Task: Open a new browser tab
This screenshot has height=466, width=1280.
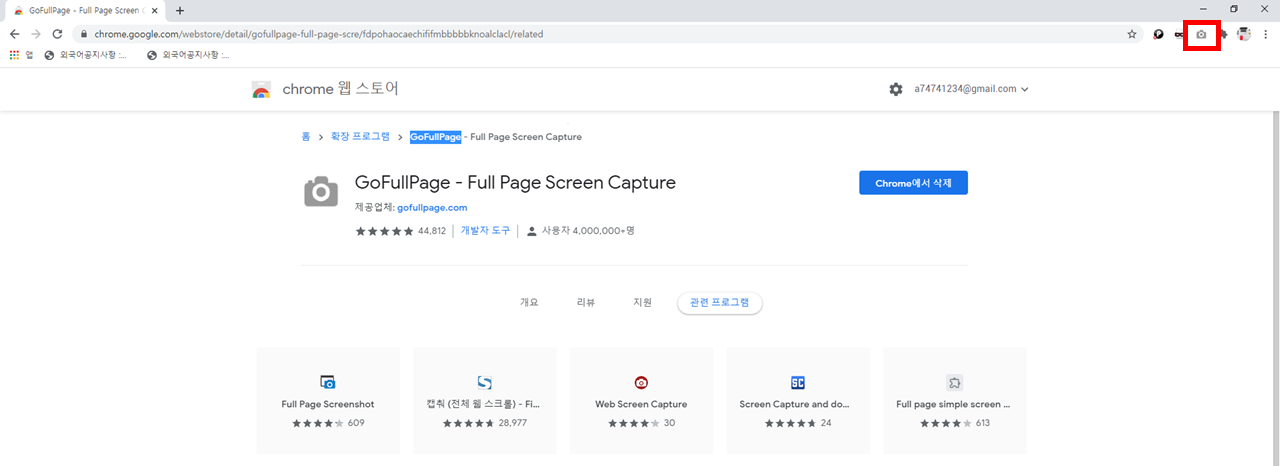Action: click(180, 10)
